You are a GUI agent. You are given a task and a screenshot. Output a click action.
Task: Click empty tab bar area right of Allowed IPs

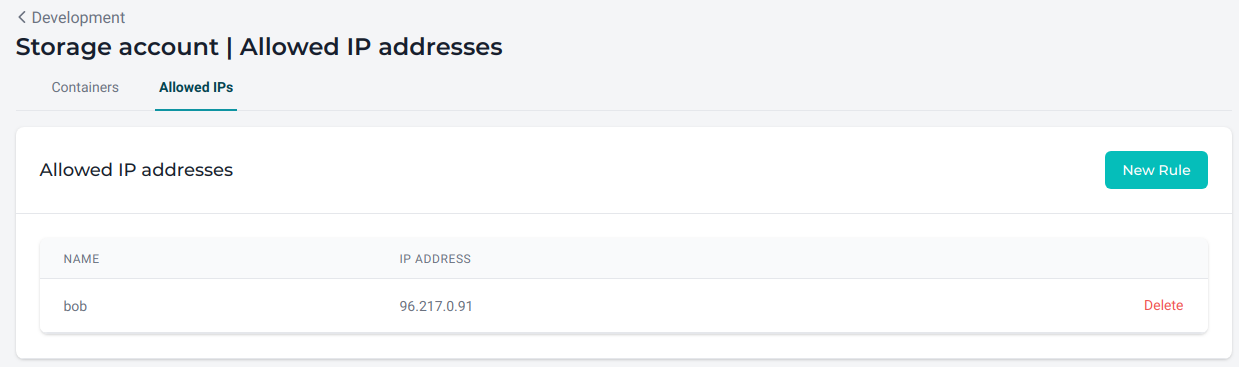730,87
